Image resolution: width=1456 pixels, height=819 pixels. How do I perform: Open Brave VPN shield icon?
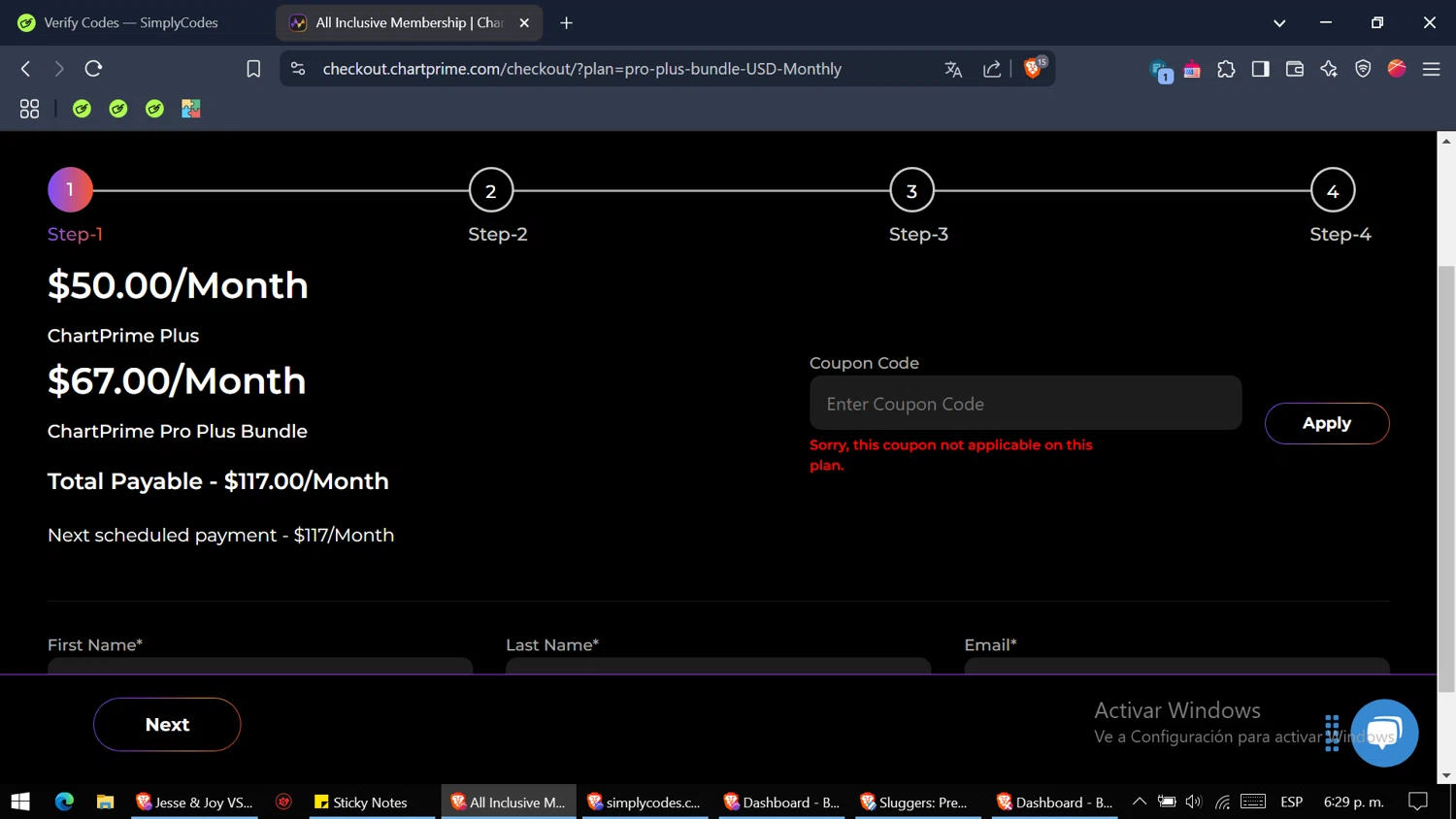coord(1363,69)
